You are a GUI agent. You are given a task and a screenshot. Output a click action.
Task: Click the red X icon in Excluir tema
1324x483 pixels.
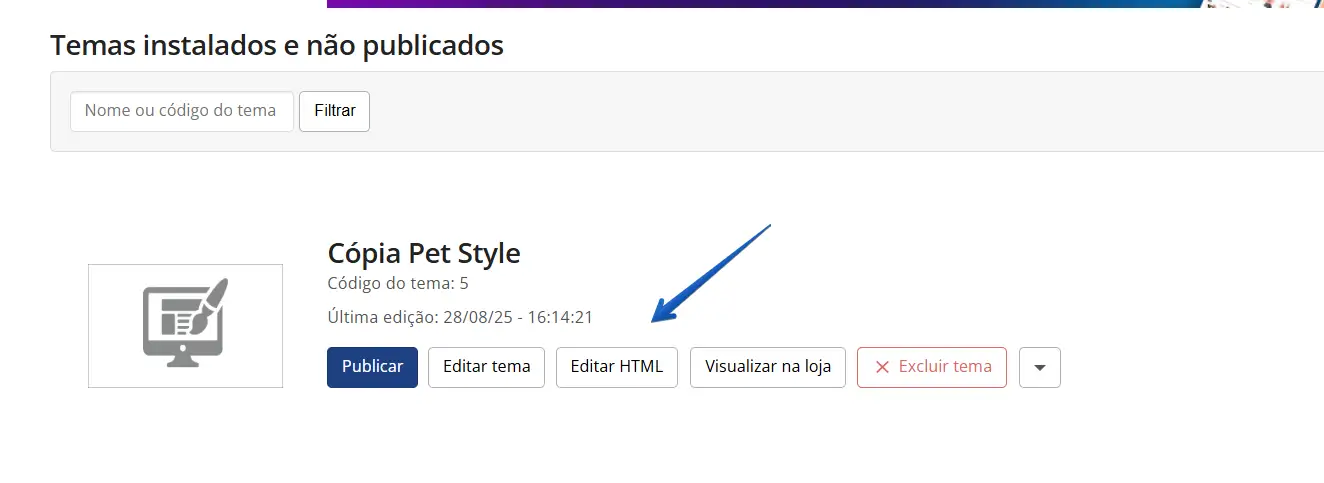(882, 367)
